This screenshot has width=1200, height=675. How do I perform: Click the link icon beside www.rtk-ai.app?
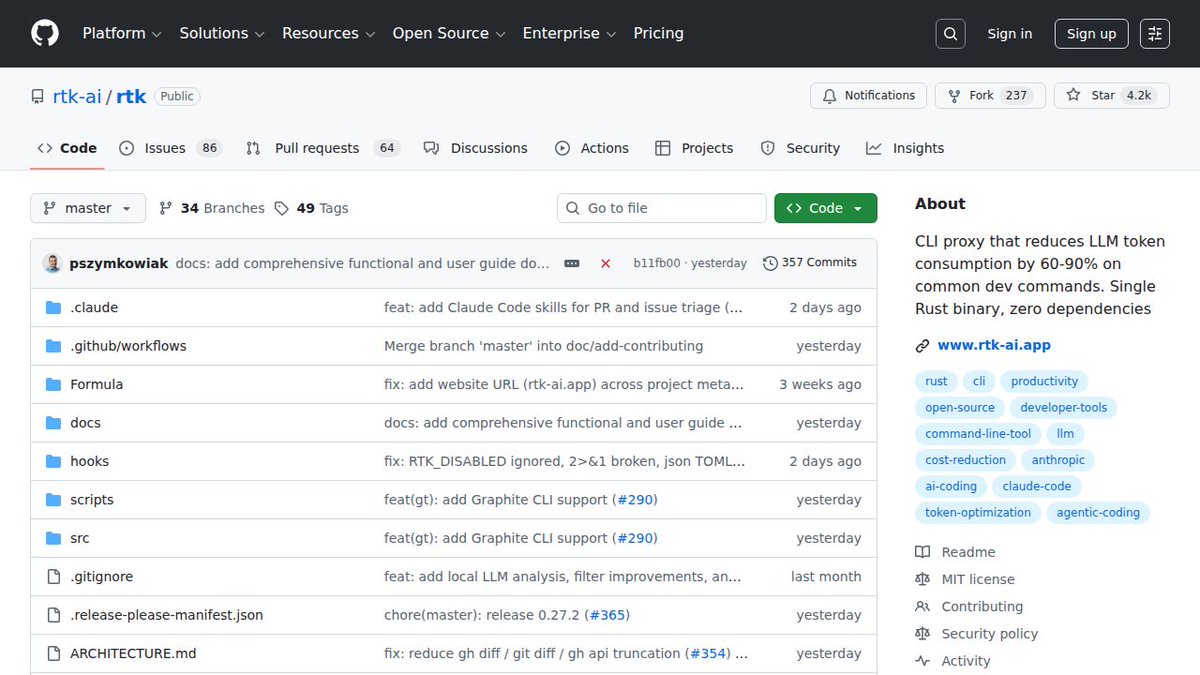click(x=922, y=346)
